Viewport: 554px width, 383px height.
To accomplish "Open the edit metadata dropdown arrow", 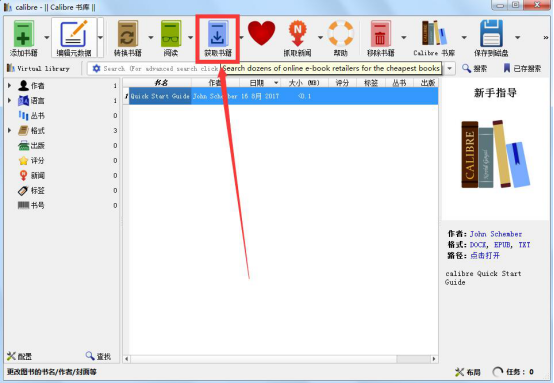I will tap(100, 37).
